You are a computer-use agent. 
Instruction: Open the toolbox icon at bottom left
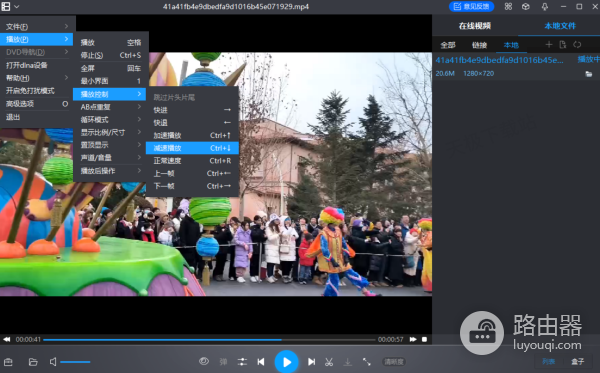pos(8,362)
